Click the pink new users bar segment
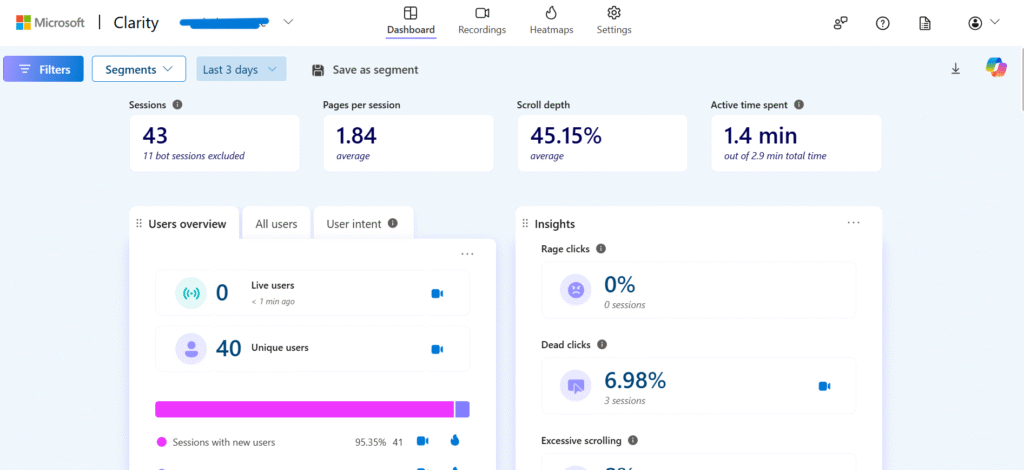 pyautogui.click(x=304, y=409)
